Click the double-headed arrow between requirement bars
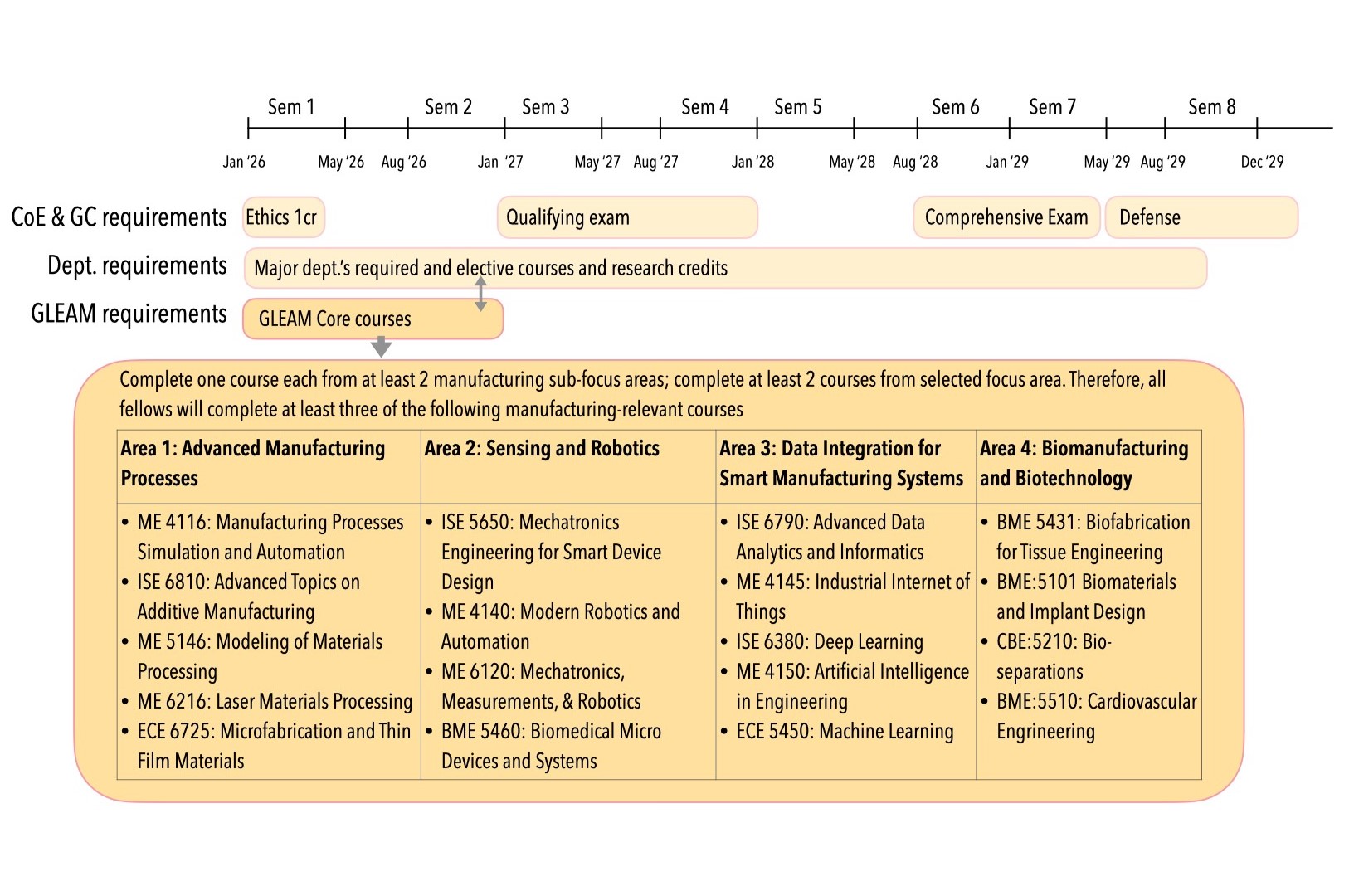1354x896 pixels. [x=480, y=293]
